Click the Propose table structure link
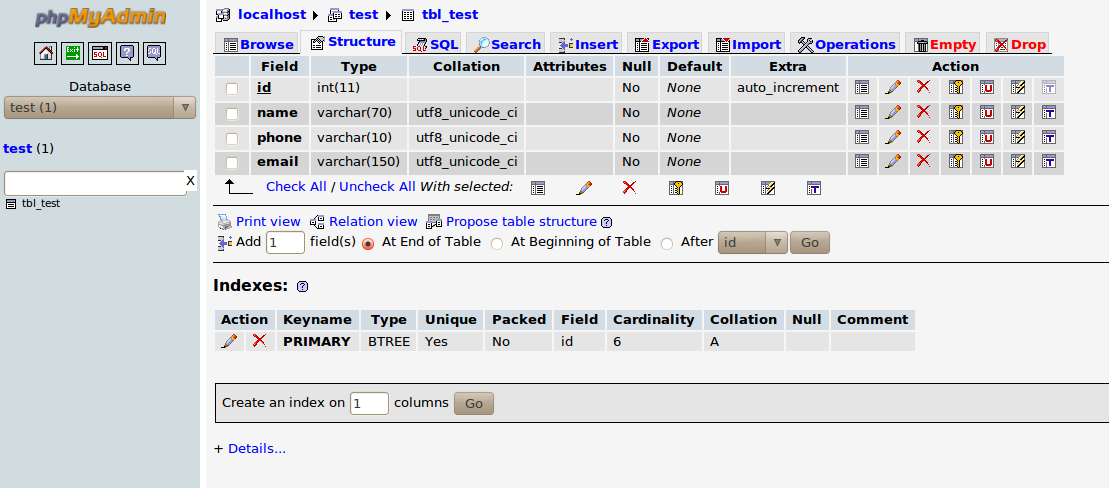The image size is (1109, 488). 520,222
